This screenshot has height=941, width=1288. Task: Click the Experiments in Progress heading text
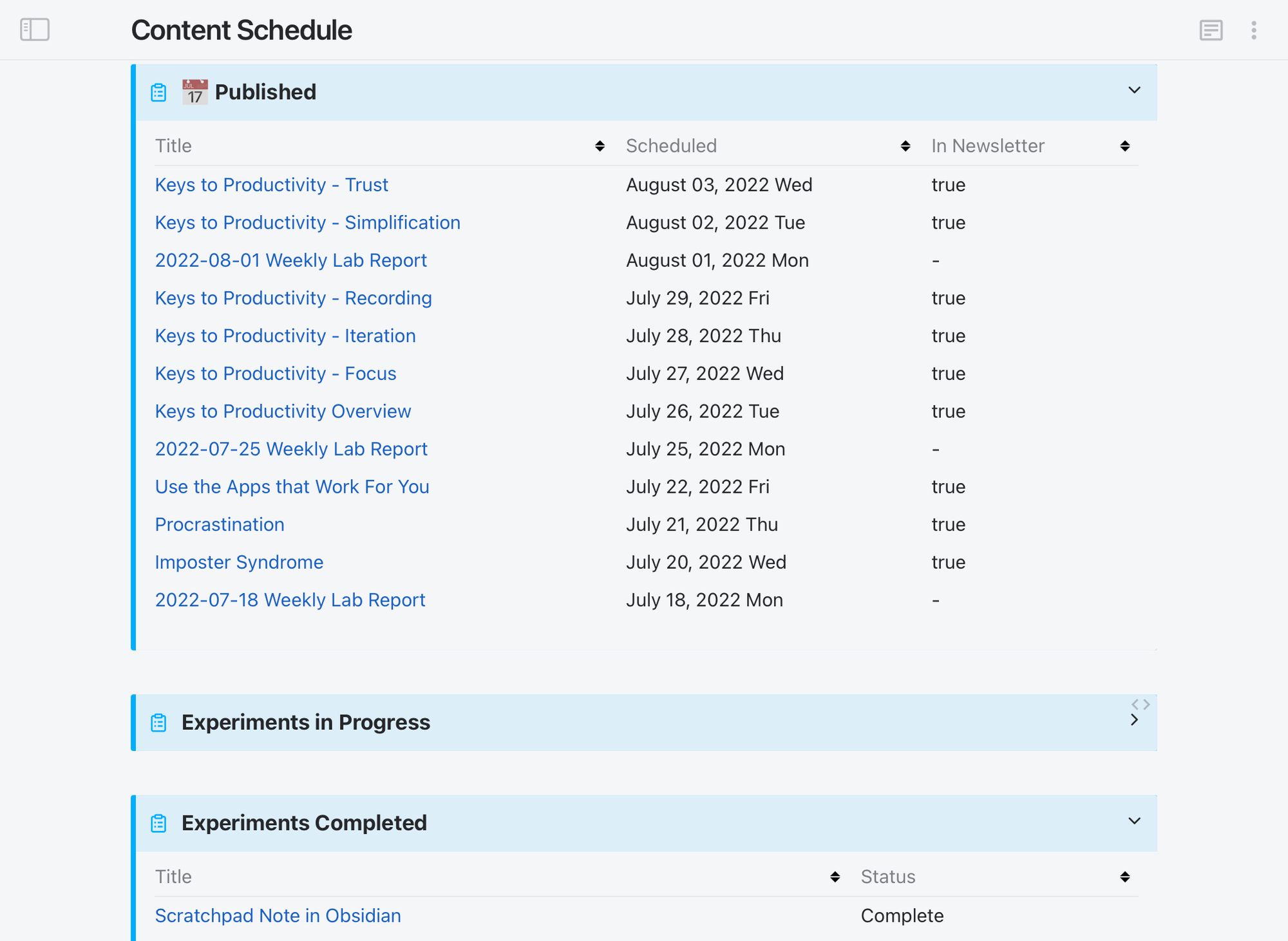click(306, 723)
